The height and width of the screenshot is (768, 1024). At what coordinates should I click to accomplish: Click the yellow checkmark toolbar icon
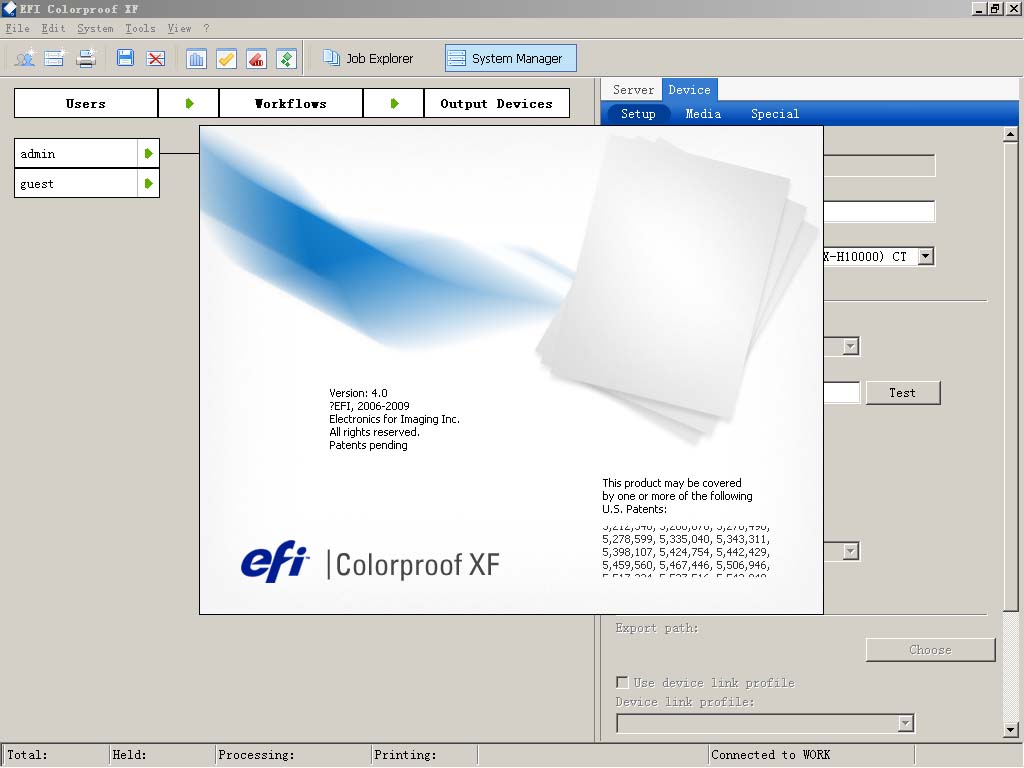226,59
